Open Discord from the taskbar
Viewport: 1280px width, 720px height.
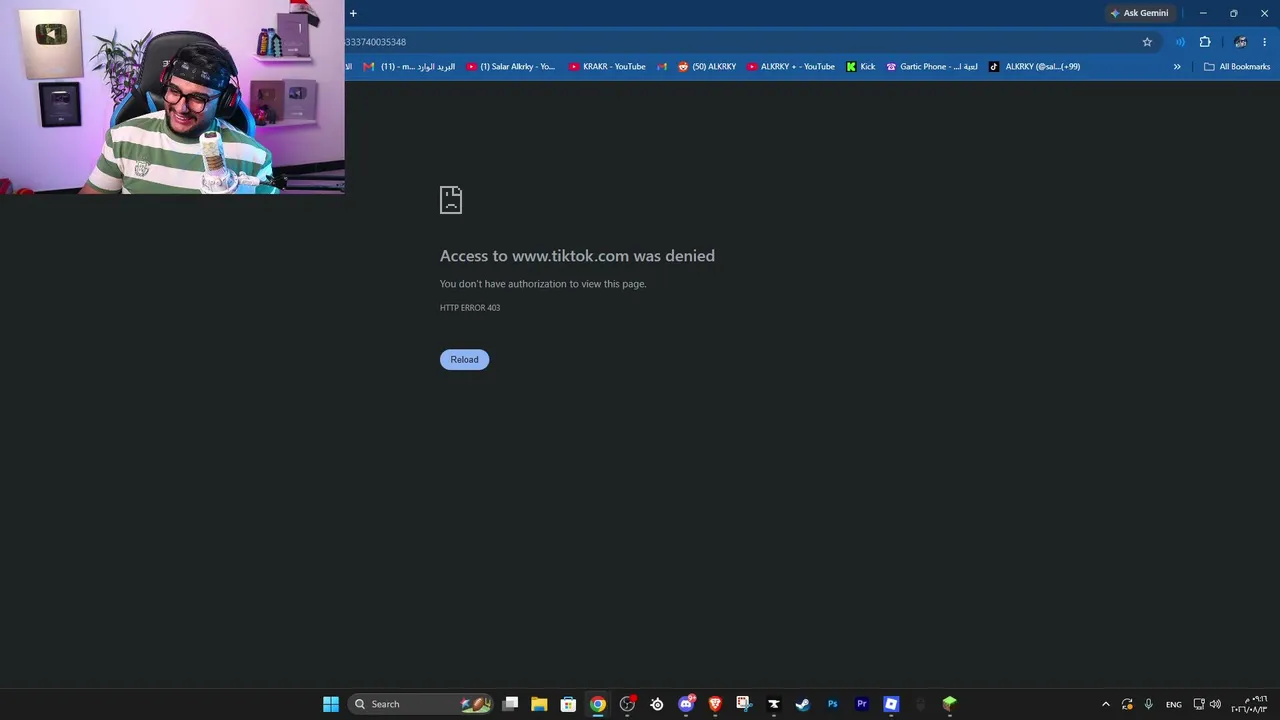[x=686, y=704]
